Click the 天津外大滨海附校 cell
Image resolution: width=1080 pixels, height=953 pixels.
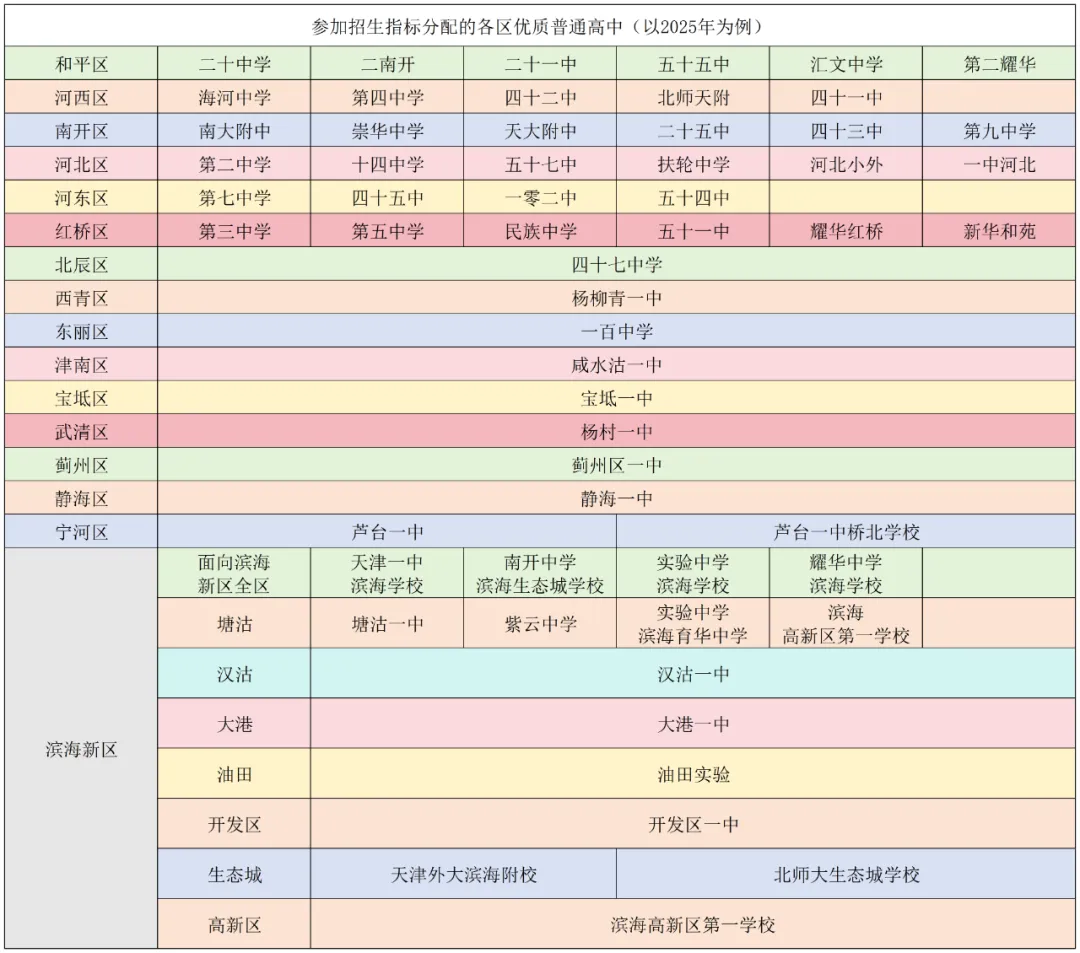(x=464, y=874)
